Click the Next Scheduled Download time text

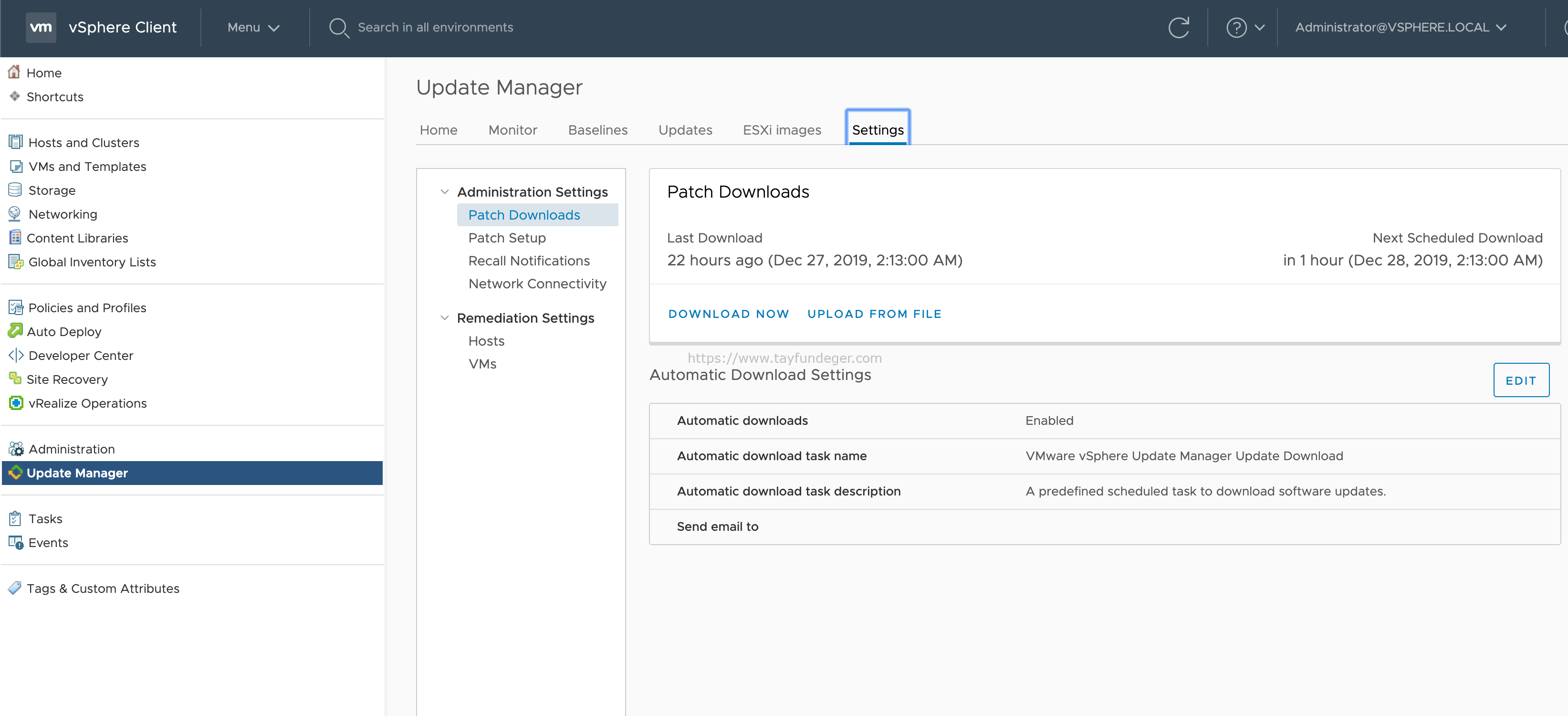coord(1412,261)
